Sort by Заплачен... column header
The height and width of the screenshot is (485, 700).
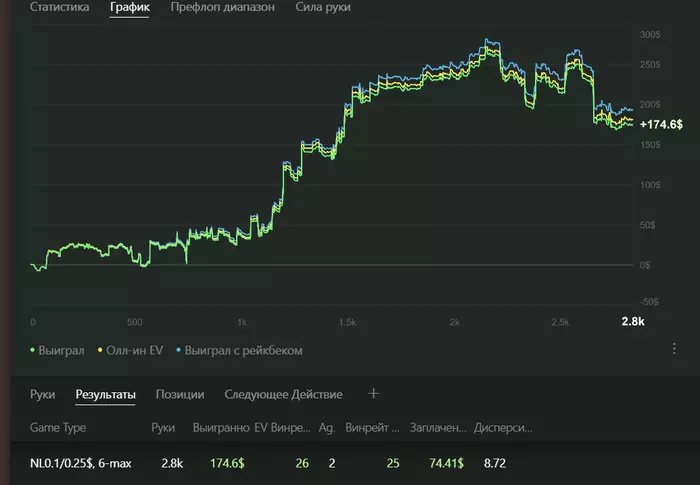point(438,428)
